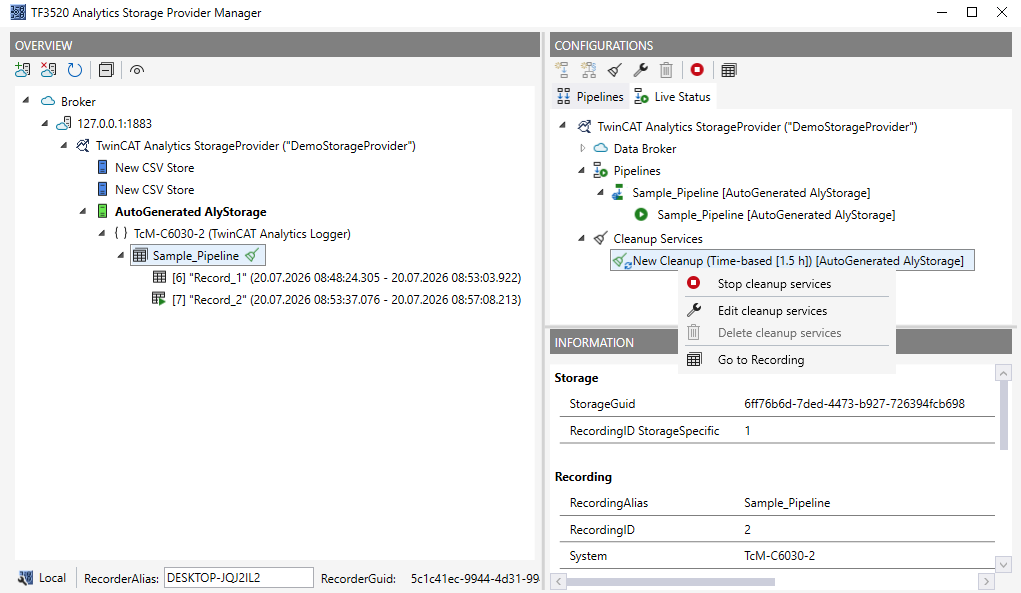The image size is (1021, 593).
Task: Click the RecordingAlias value Sample_Pipeline
Action: tap(787, 503)
